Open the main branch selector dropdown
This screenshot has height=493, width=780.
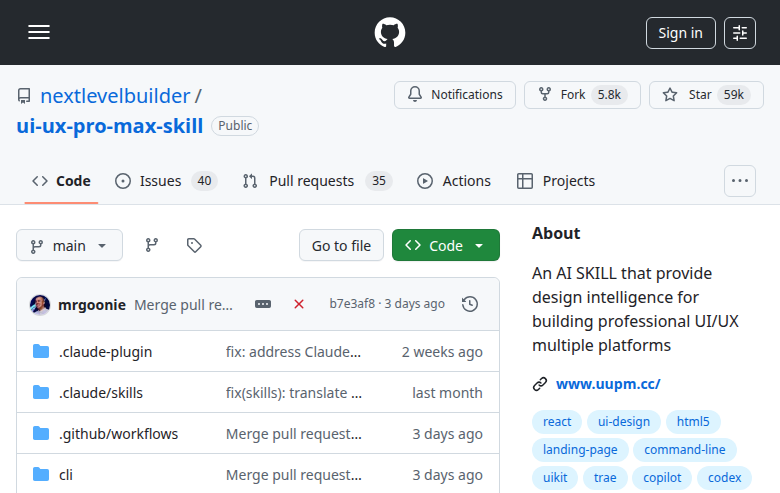tap(69, 245)
